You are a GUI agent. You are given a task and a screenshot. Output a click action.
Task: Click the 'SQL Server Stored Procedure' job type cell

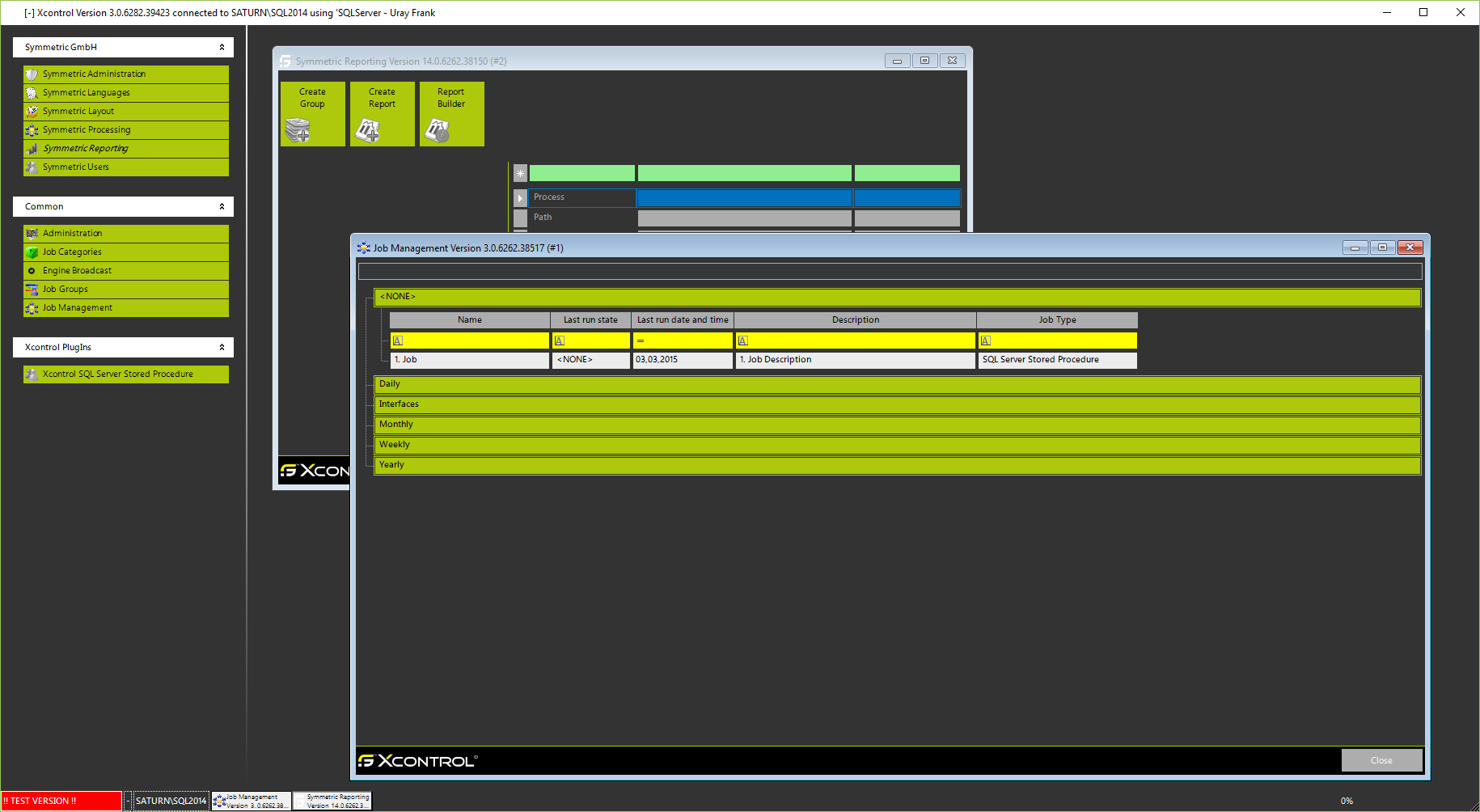(1057, 360)
